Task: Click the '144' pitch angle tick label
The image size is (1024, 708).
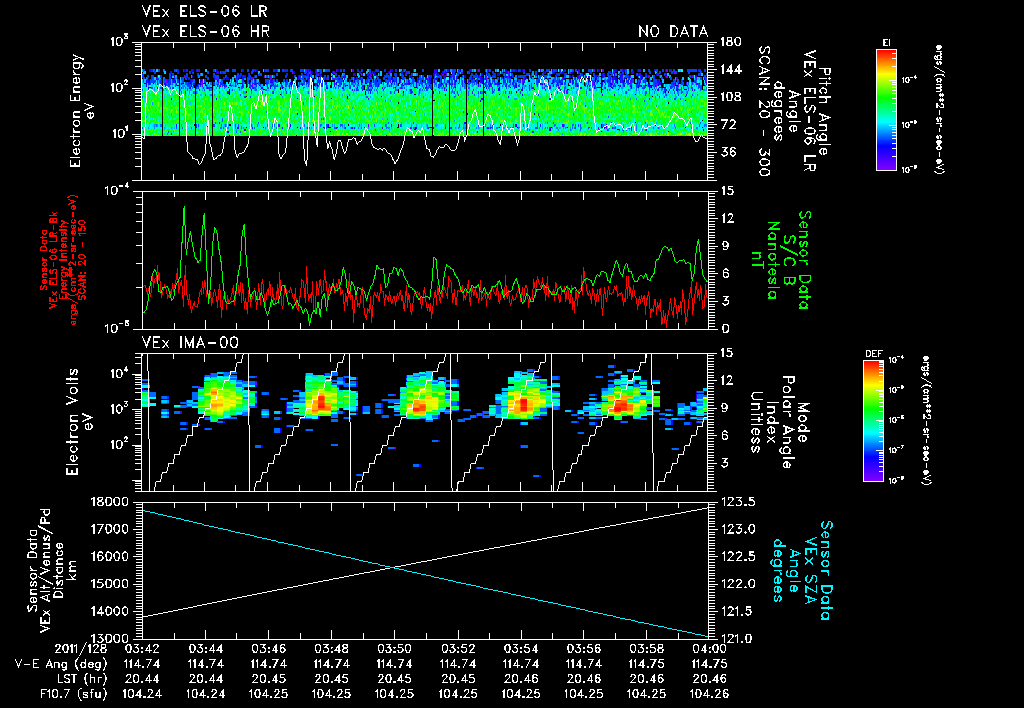Action: pyautogui.click(x=730, y=69)
